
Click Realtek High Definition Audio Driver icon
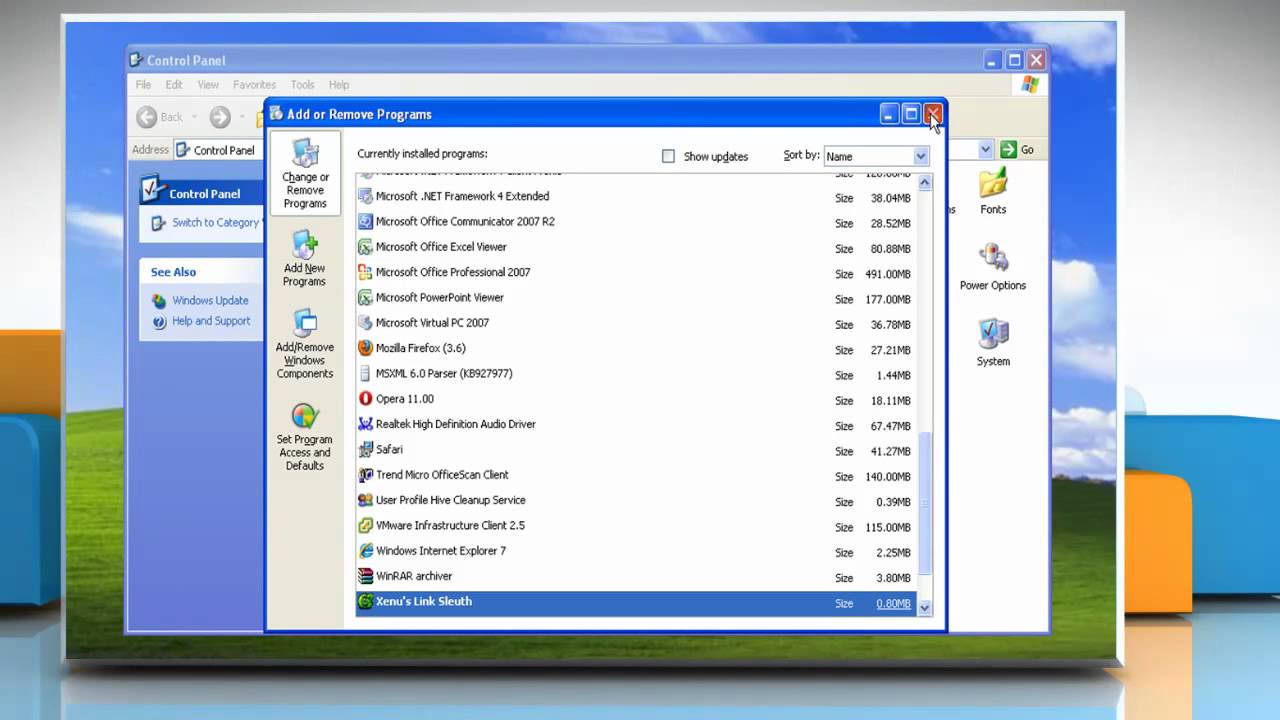365,424
